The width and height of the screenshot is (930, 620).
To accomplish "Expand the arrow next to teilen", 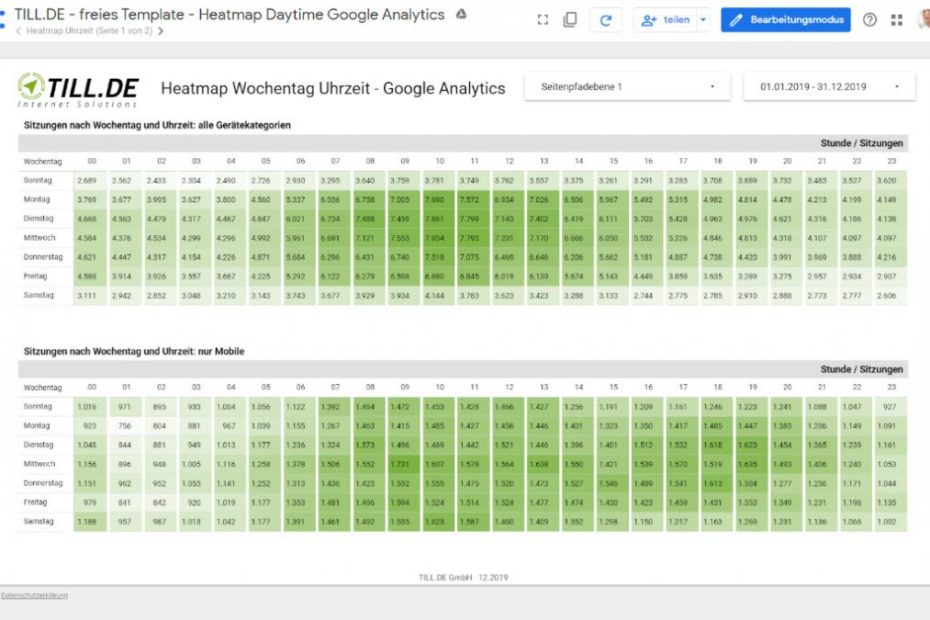I will point(703,20).
